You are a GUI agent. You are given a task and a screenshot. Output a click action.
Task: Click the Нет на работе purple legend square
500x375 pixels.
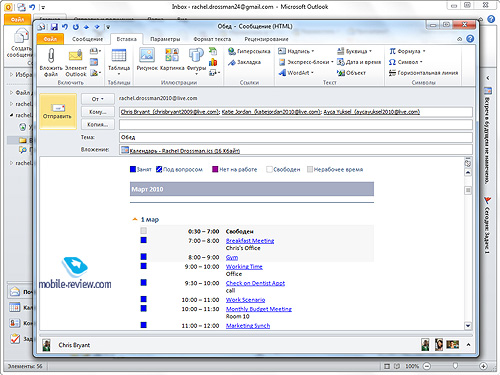[x=215, y=169]
